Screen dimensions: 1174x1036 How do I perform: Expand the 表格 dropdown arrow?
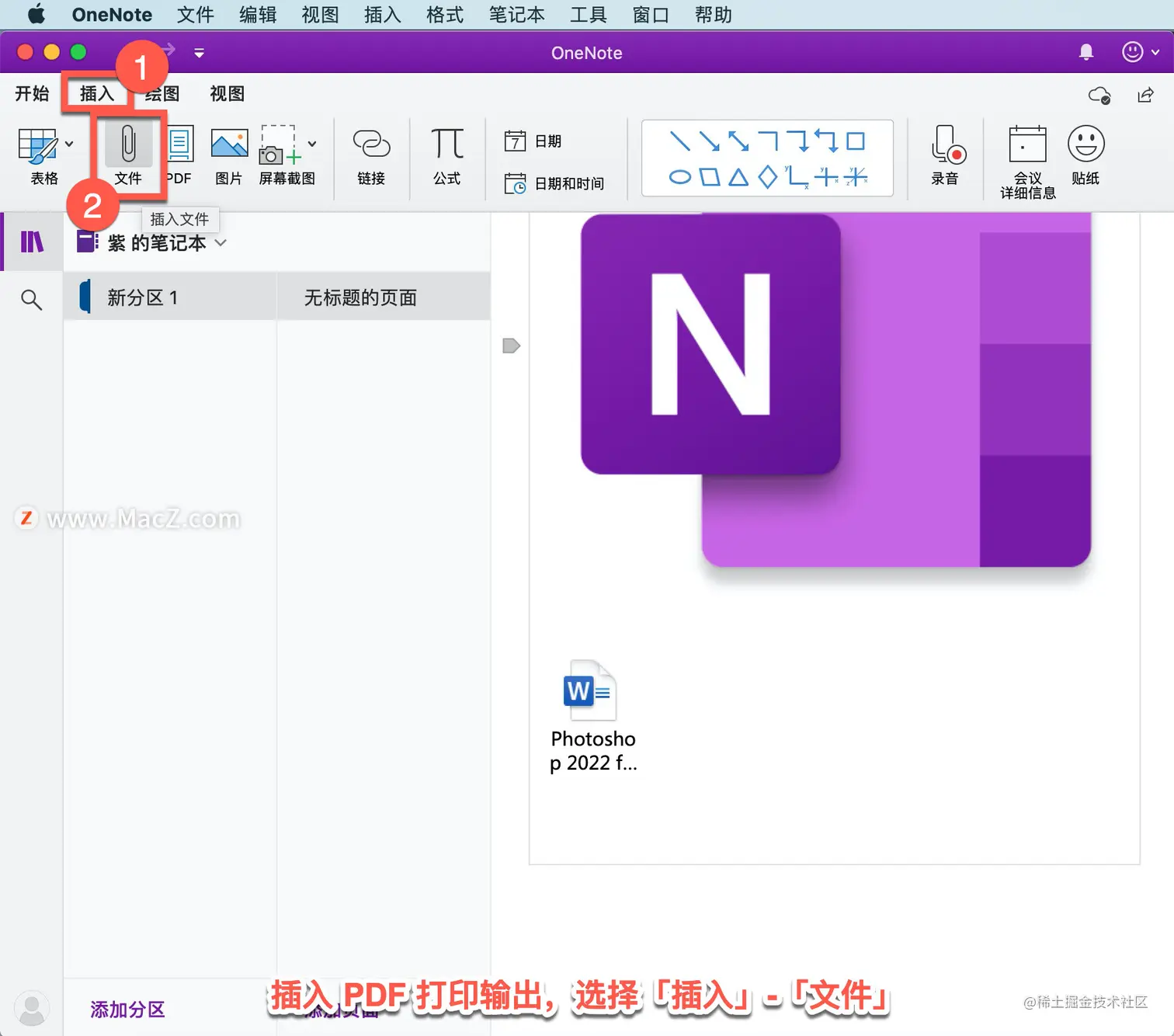click(x=69, y=144)
